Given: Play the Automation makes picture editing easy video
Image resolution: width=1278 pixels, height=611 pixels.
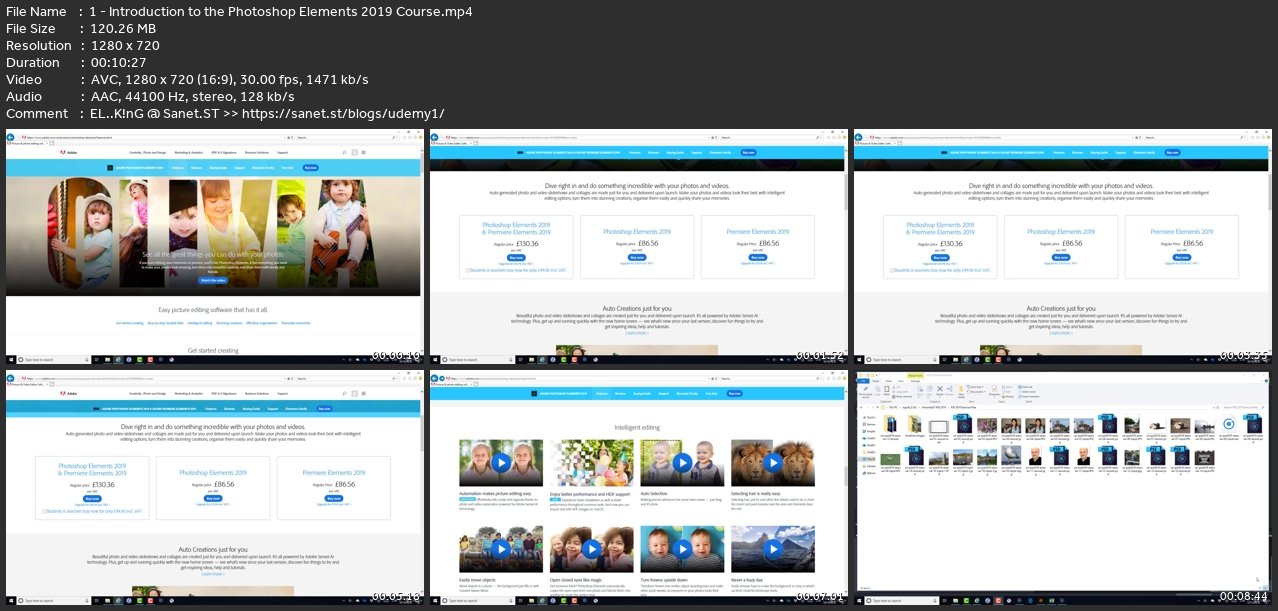Looking at the screenshot, I should click(x=501, y=463).
